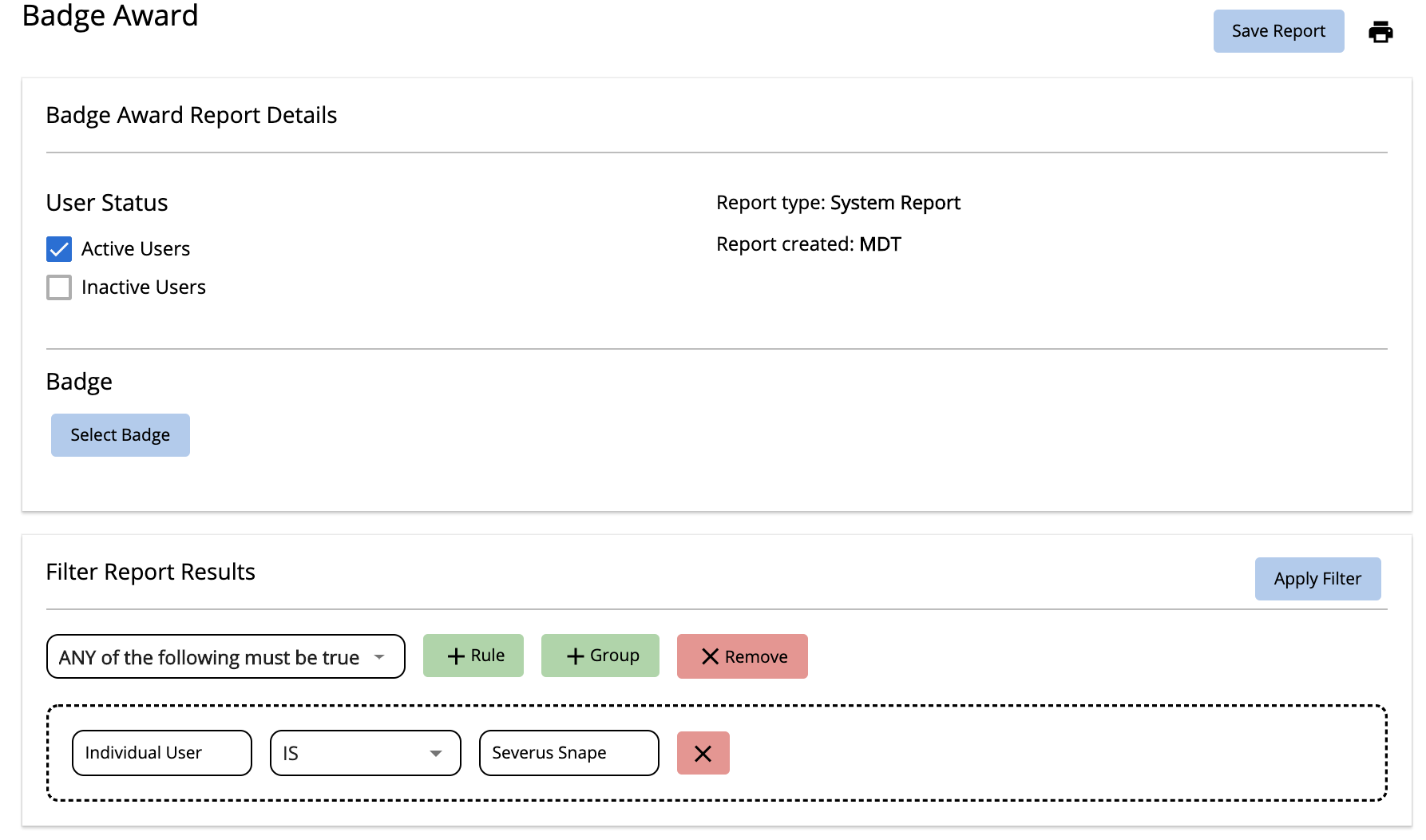Open the Select Badge picker
This screenshot has height=840, width=1426.
(121, 435)
